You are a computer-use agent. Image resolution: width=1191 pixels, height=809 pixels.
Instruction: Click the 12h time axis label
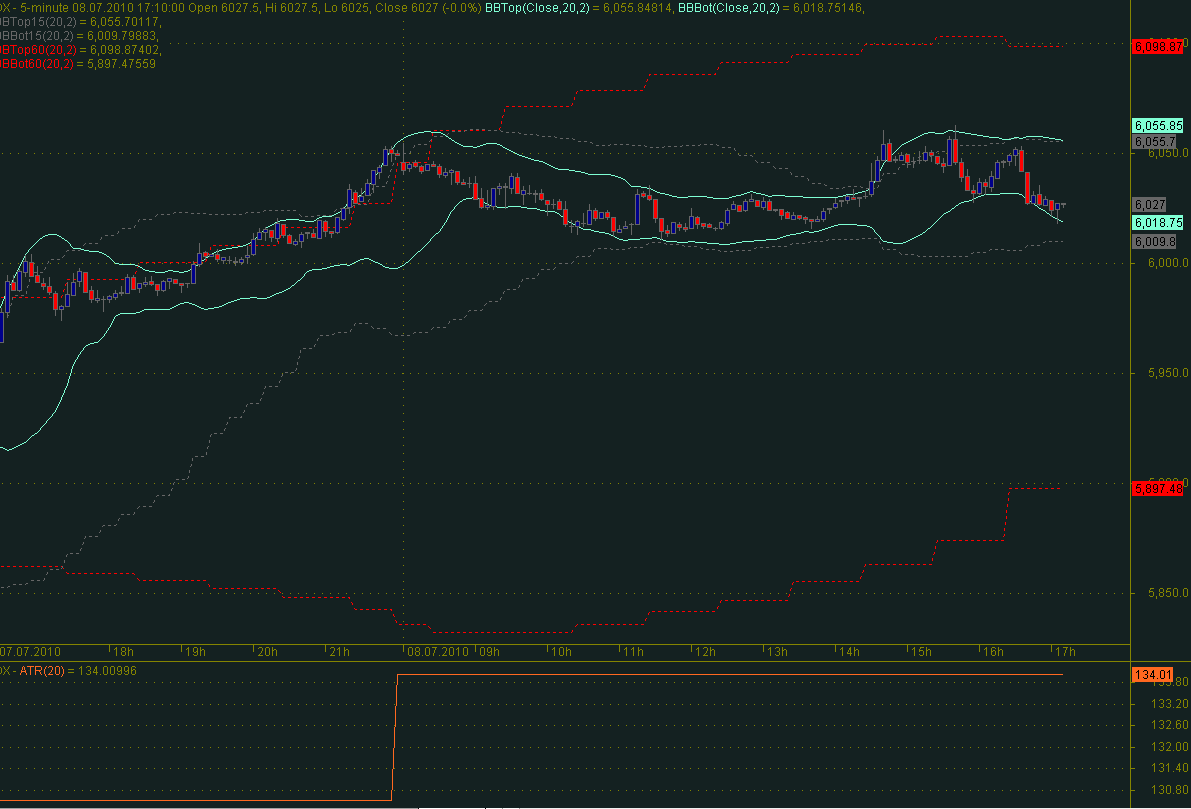pyautogui.click(x=706, y=652)
